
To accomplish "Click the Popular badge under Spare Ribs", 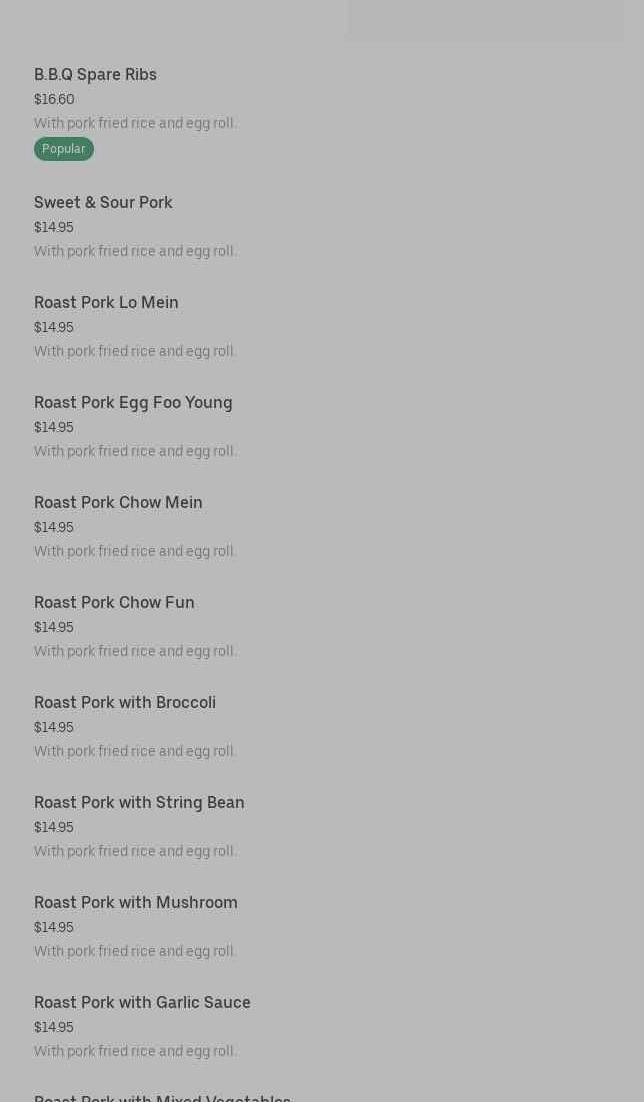I will pos(63,149).
